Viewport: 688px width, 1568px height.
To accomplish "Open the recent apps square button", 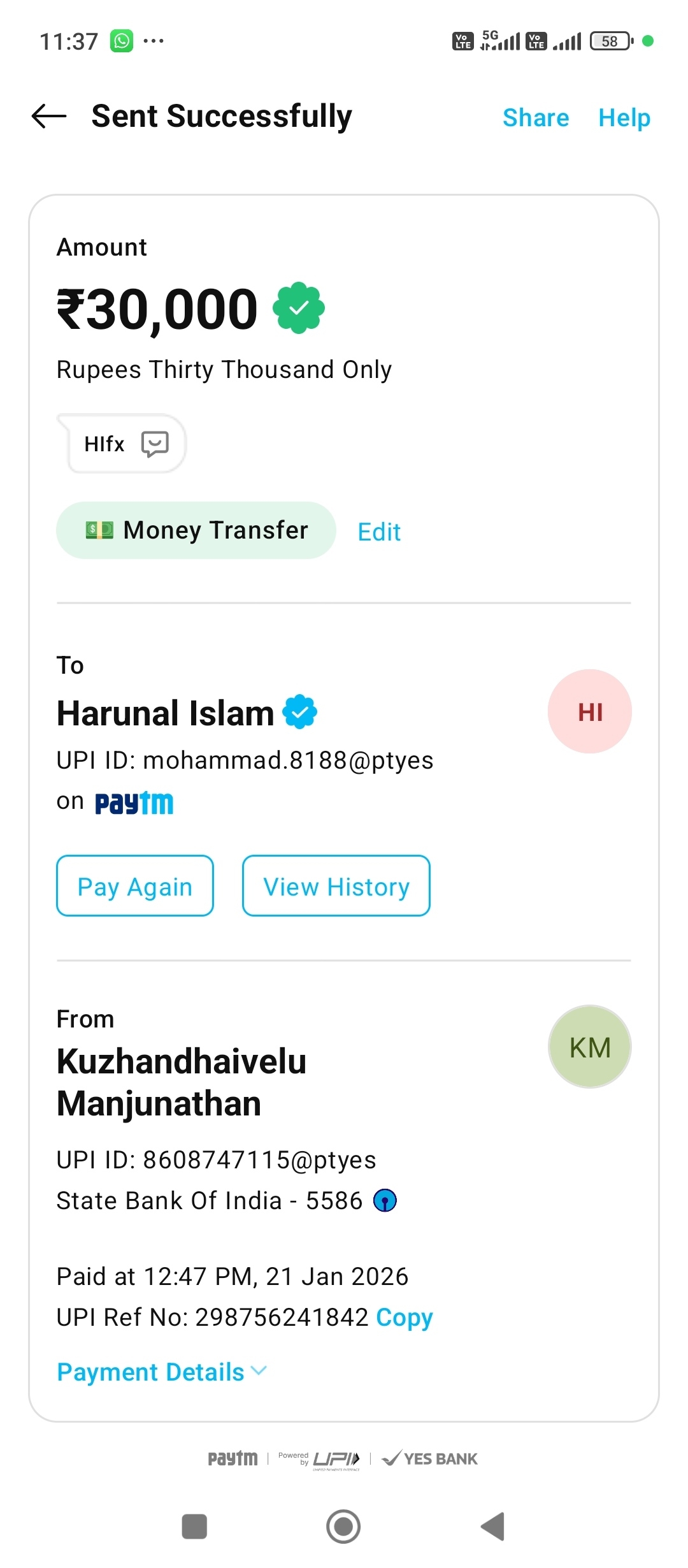I will coord(194,1527).
